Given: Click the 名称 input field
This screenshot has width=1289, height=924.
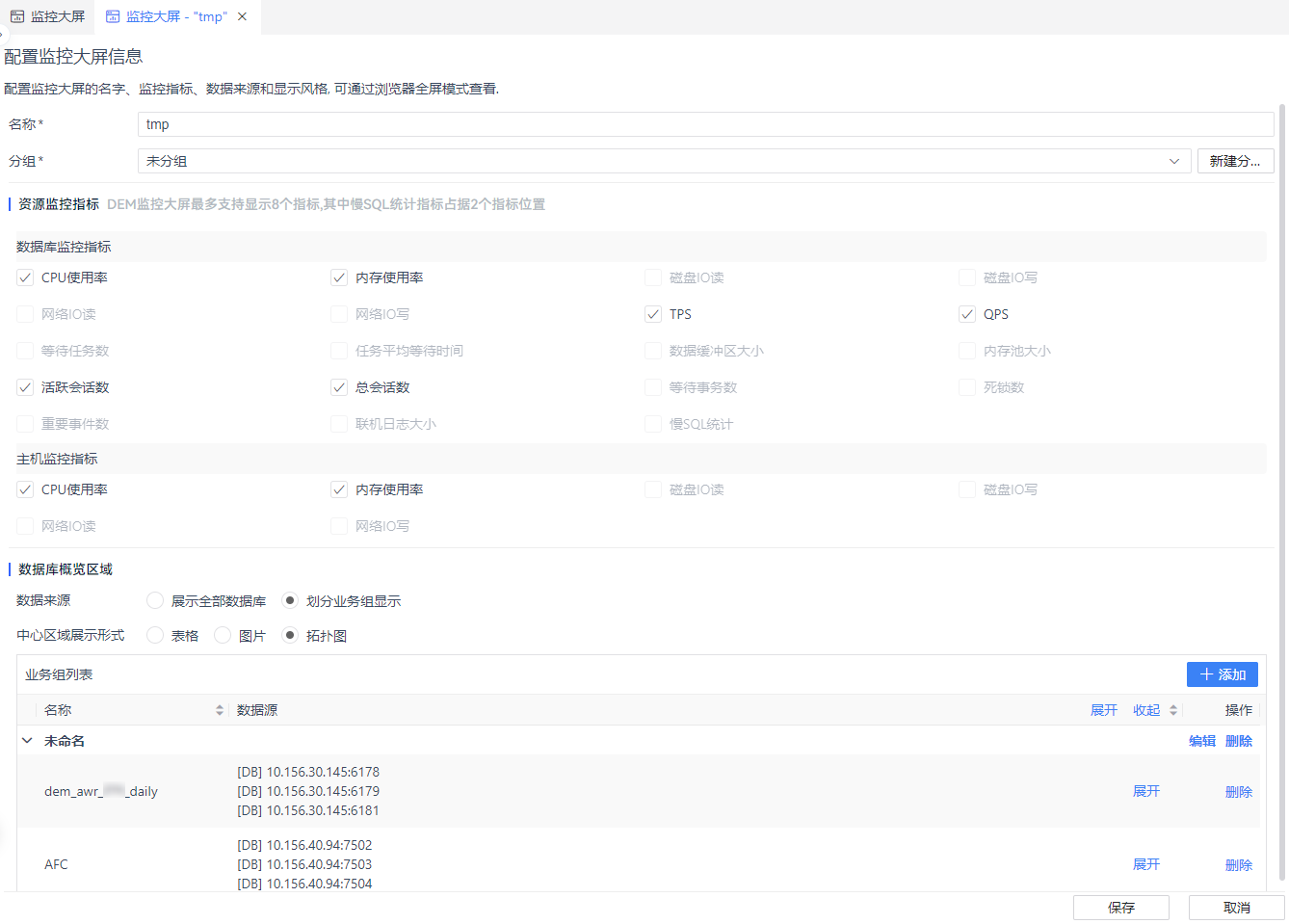Looking at the screenshot, I should (706, 124).
